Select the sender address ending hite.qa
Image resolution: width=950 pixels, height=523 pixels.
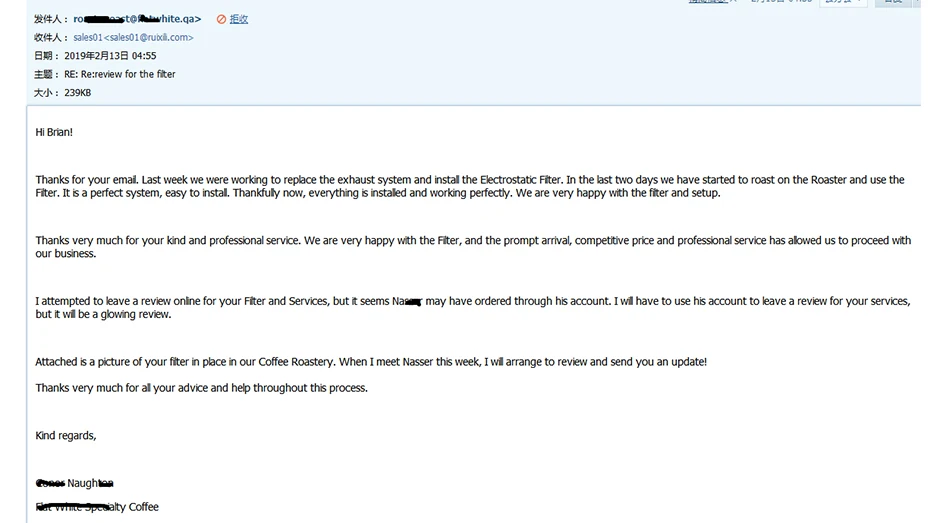(138, 19)
